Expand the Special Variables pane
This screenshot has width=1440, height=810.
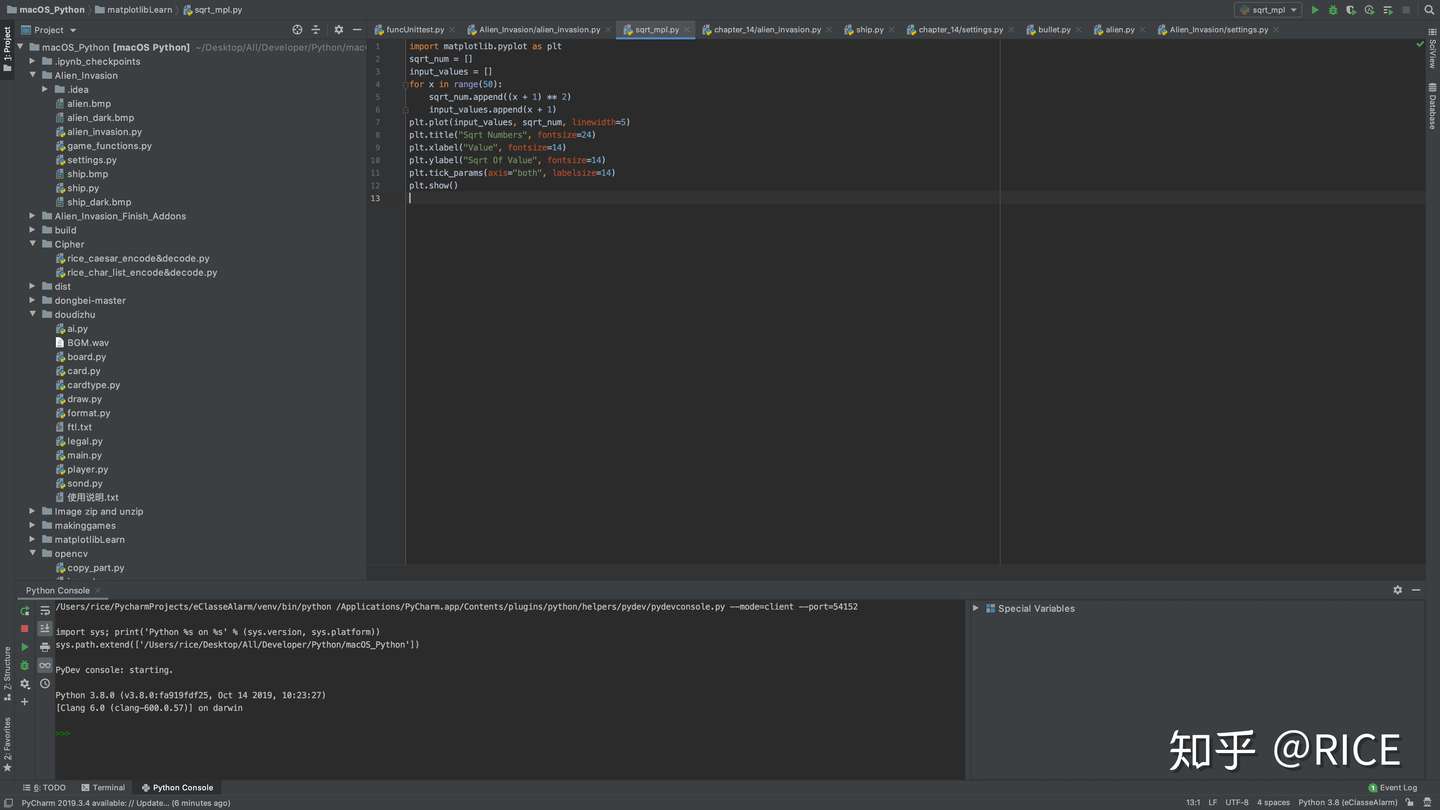point(975,608)
